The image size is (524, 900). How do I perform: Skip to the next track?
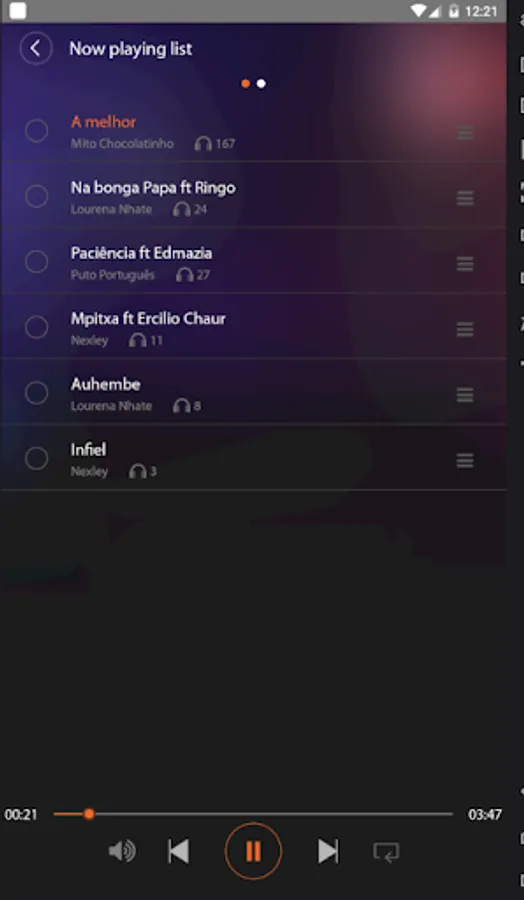tap(328, 851)
